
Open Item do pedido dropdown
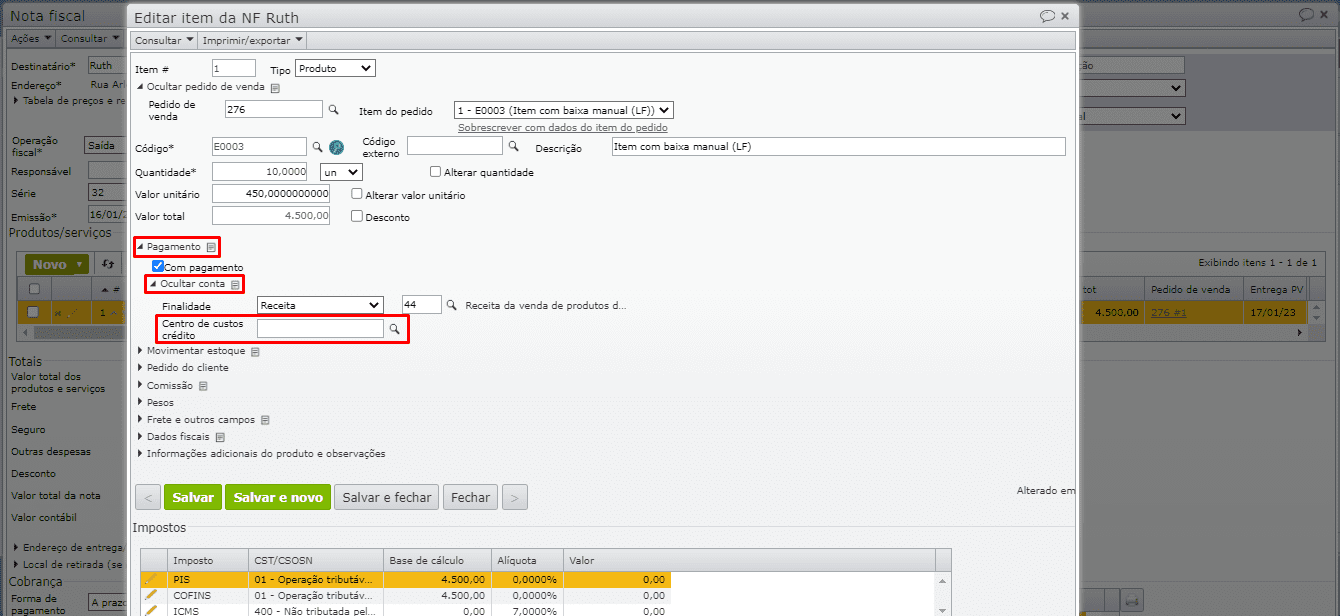(563, 110)
